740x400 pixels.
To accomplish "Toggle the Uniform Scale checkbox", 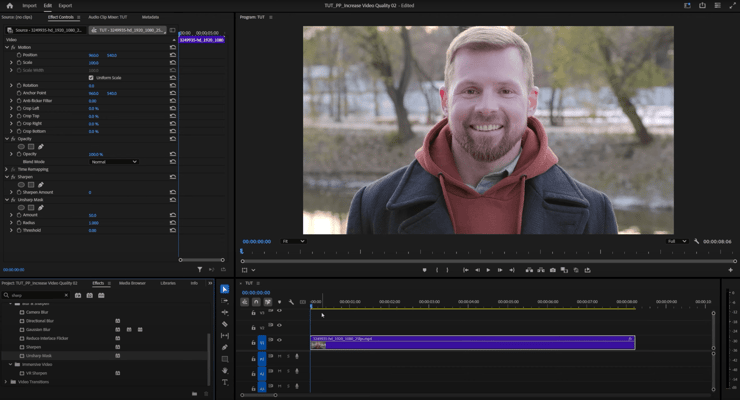I will 91,78.
